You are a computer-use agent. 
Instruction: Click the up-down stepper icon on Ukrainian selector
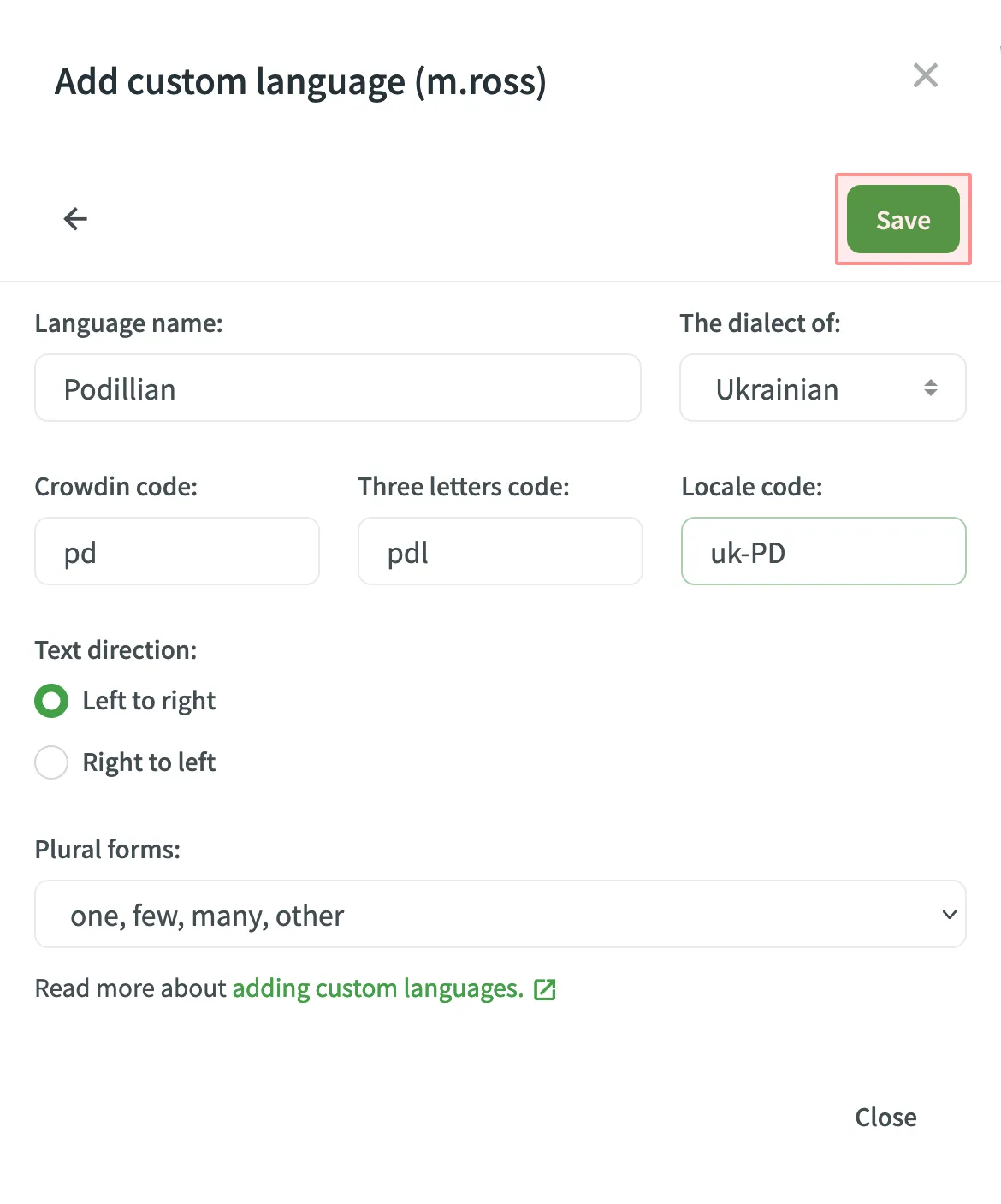931,388
